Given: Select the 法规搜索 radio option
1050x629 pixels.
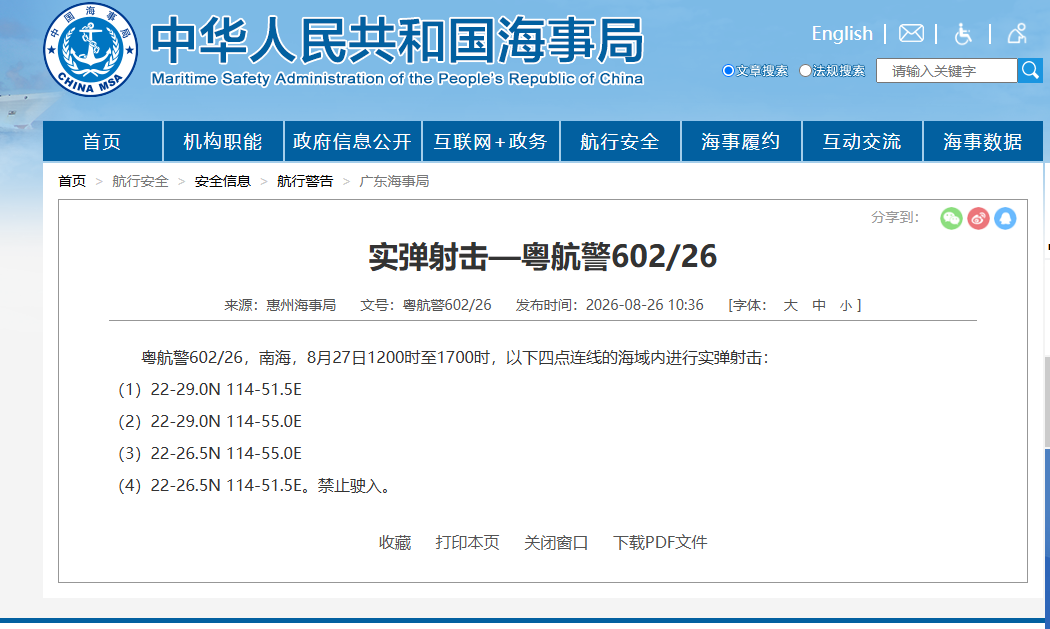Looking at the screenshot, I should [806, 70].
